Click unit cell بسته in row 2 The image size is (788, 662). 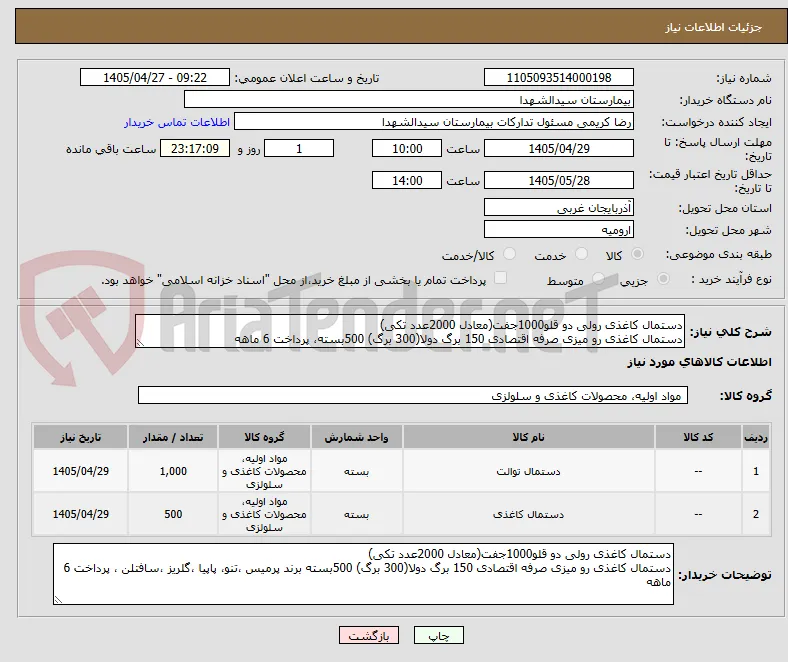356,514
